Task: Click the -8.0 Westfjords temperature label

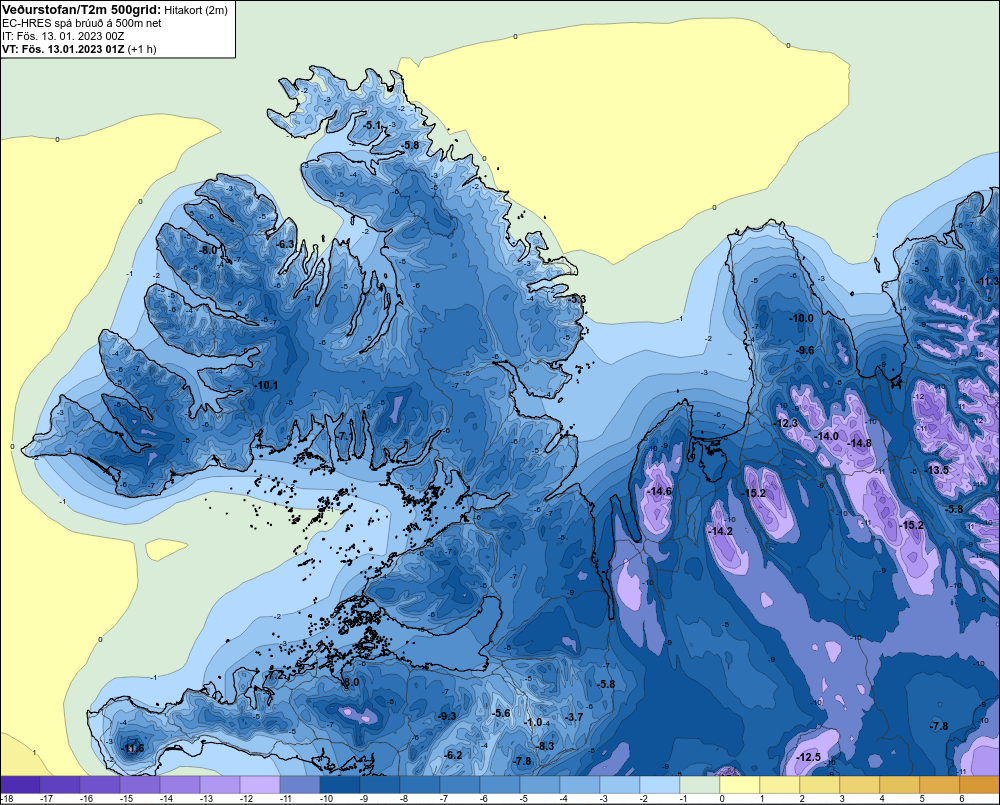Action: point(208,251)
